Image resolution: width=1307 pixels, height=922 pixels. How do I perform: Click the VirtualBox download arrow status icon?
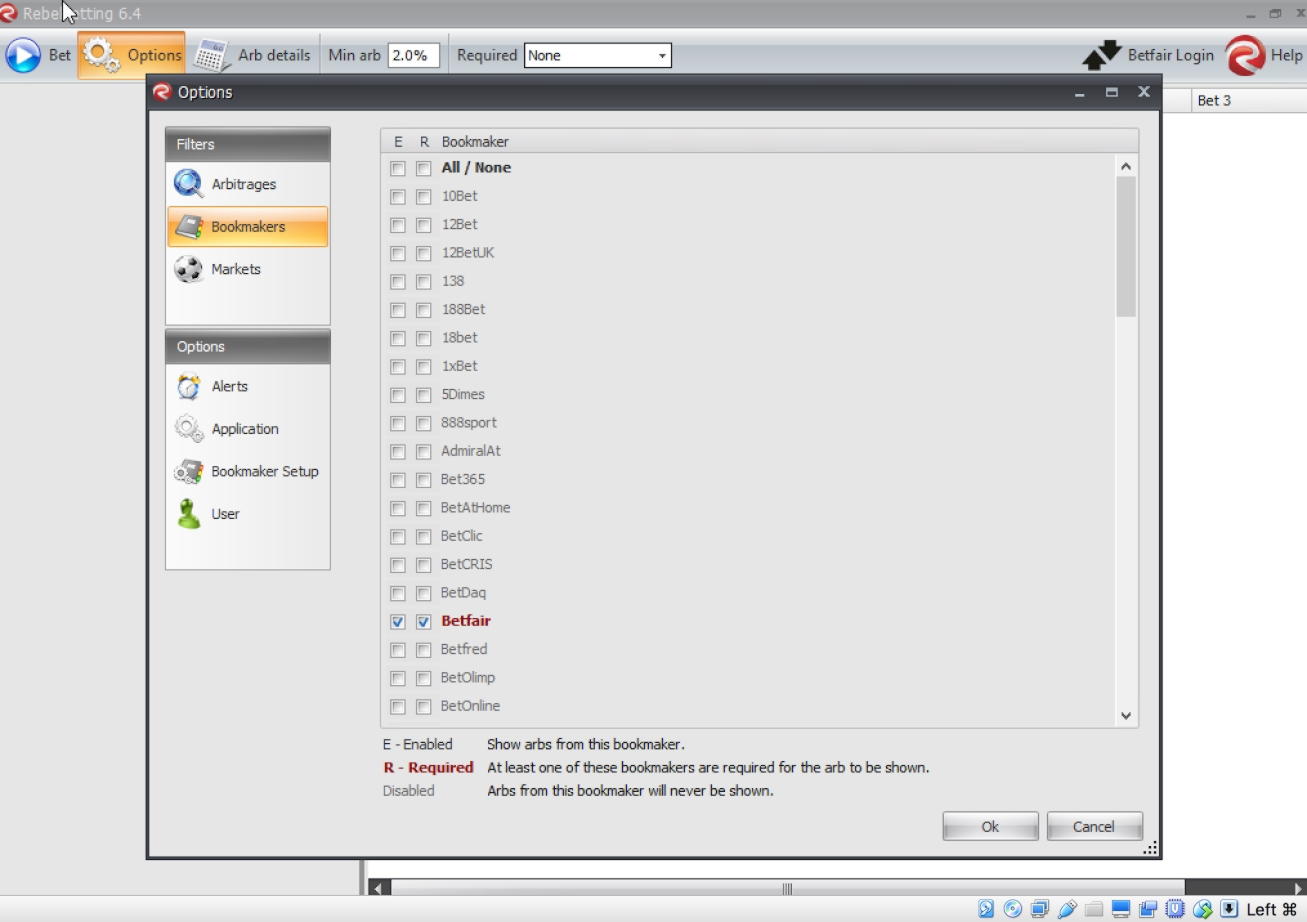(1229, 909)
